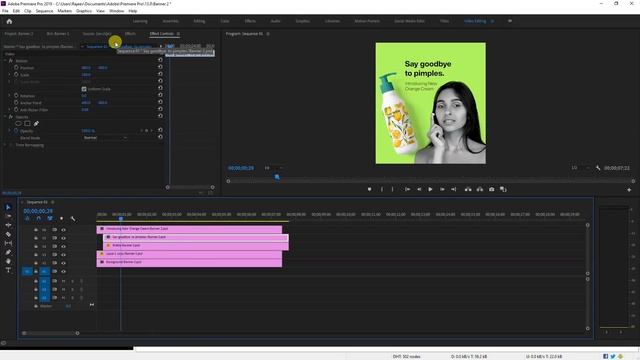Screen dimensions: 640x360
Task: Go to the Premiere Pro Home screen
Action: tap(9, 21)
